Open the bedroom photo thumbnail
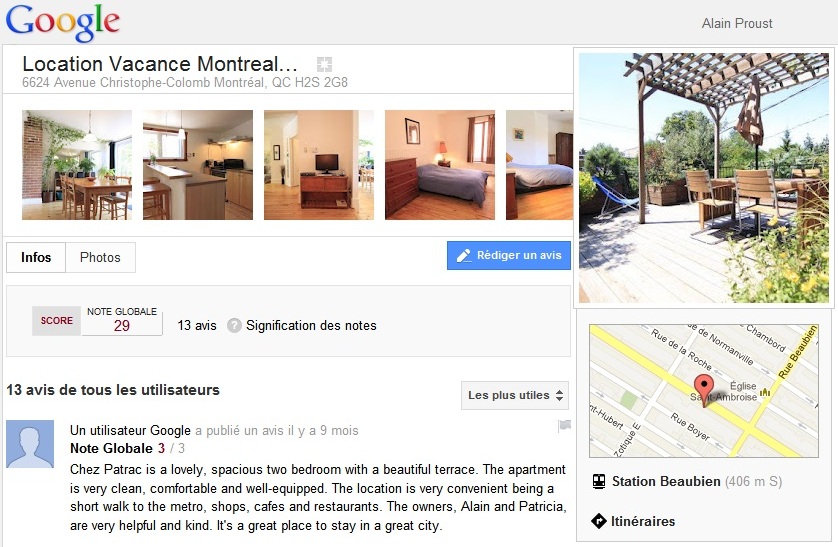Viewport: 838px width, 547px height. (440, 165)
